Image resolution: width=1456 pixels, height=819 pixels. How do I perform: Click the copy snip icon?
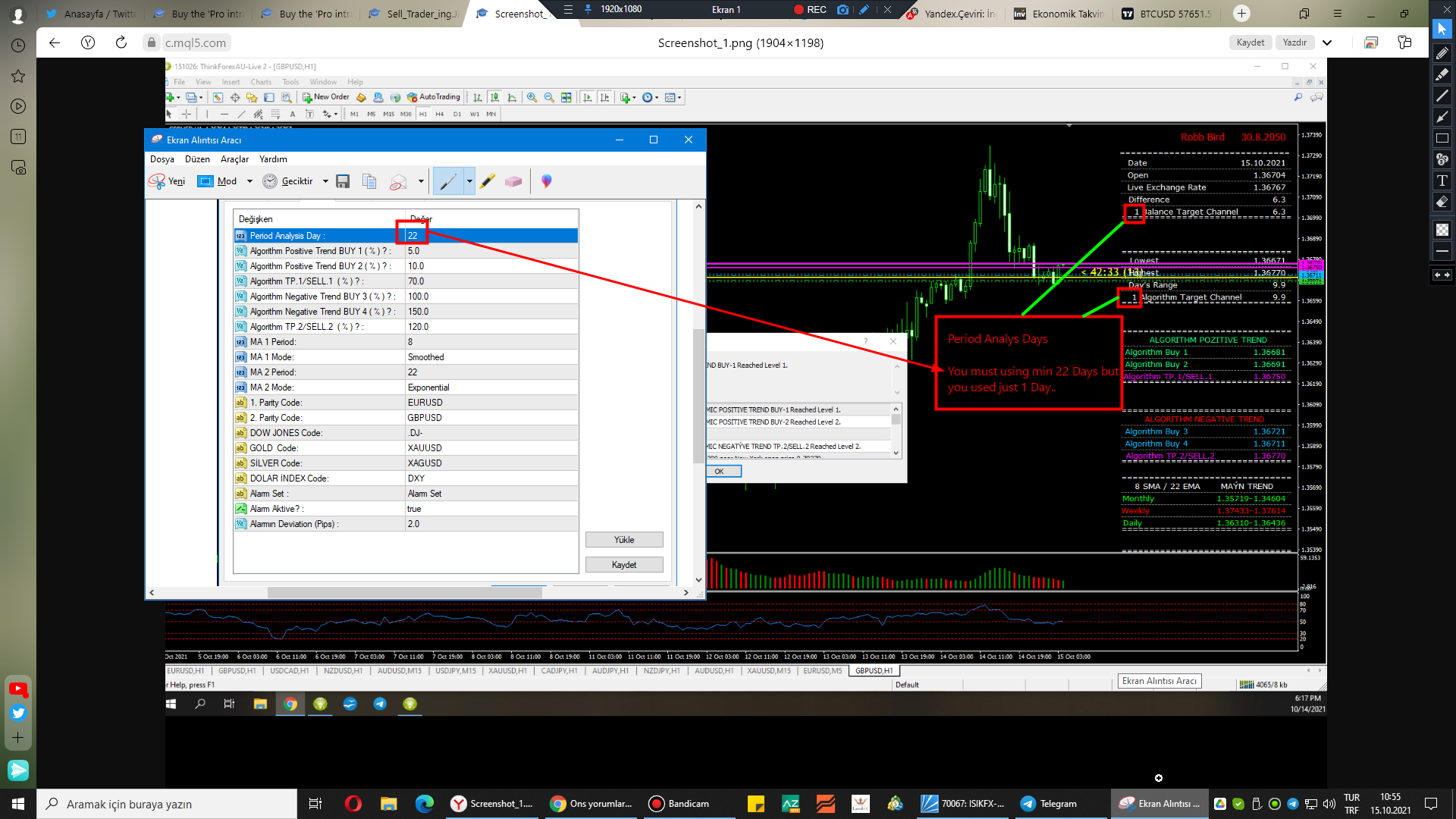coord(369,181)
